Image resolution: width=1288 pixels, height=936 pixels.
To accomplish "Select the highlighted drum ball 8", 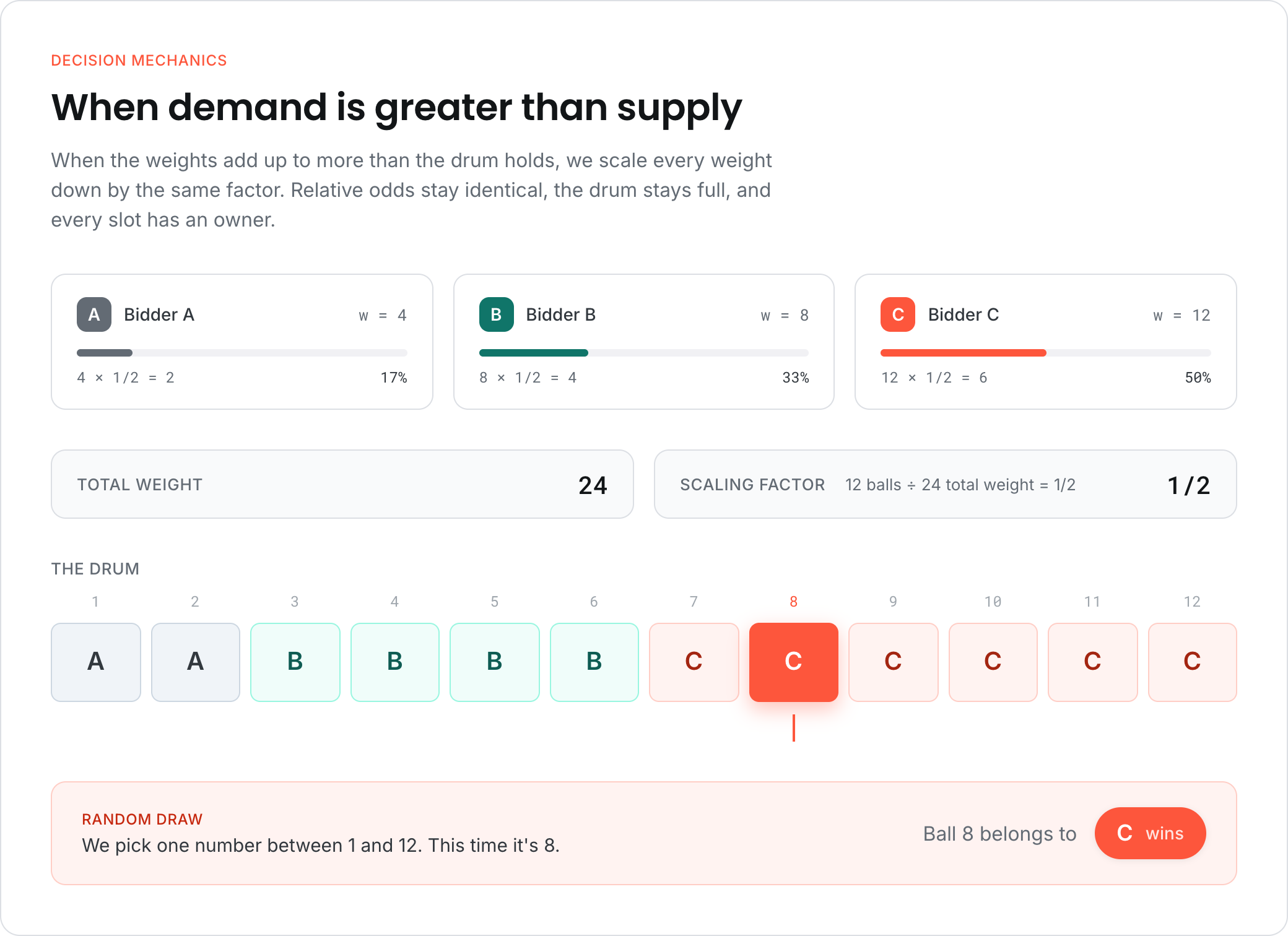I will 793,662.
